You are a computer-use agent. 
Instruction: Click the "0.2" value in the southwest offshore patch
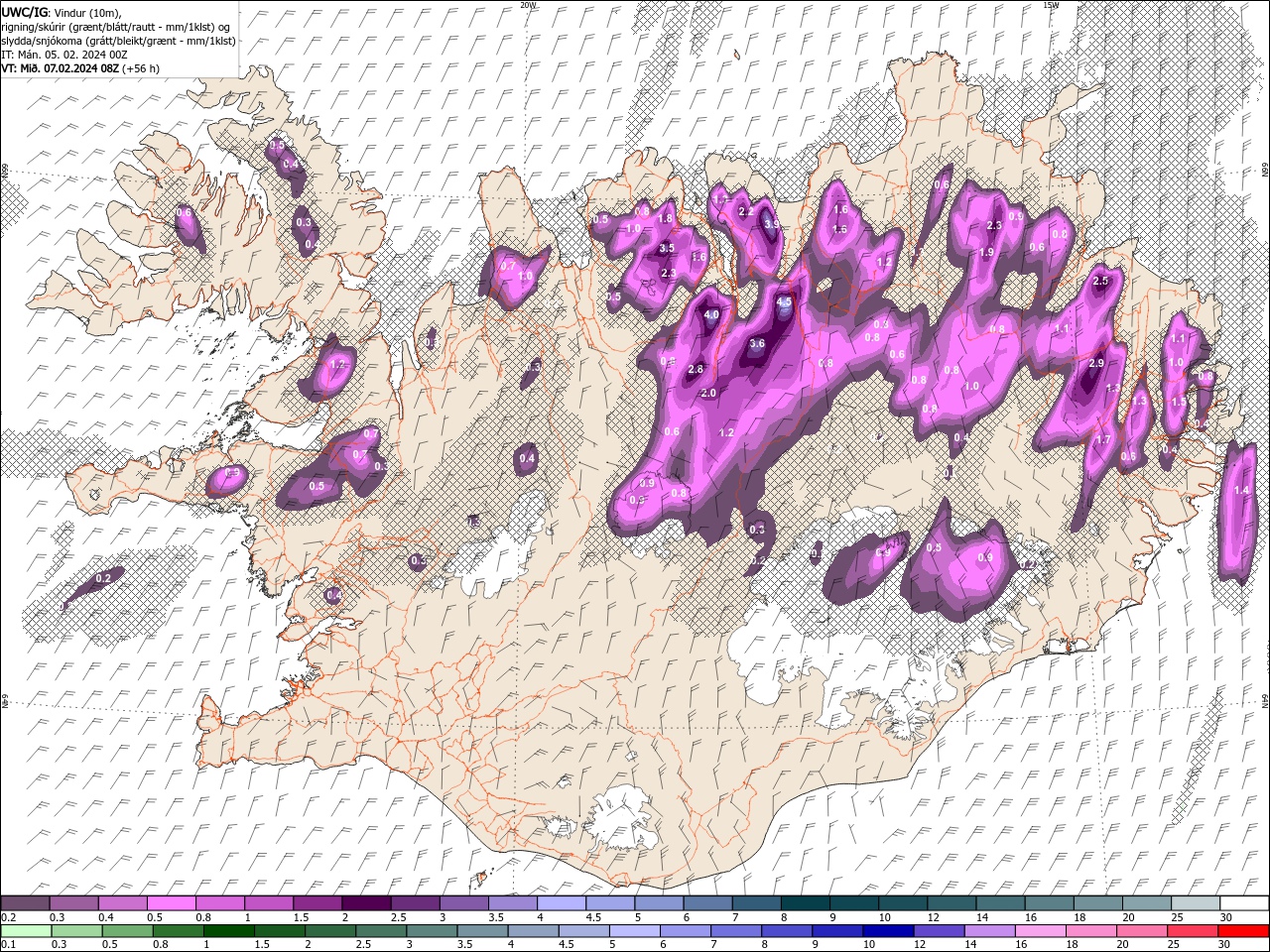tap(103, 578)
